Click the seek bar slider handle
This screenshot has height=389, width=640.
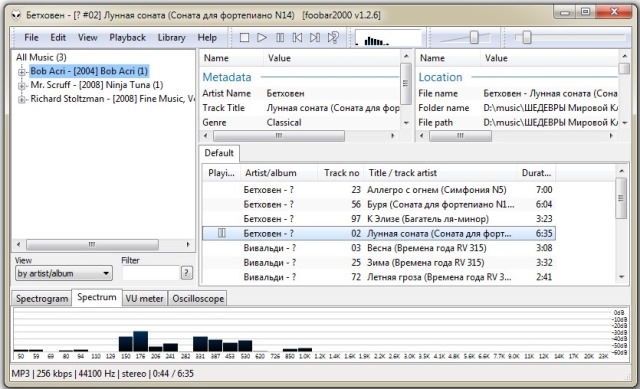coord(527,37)
